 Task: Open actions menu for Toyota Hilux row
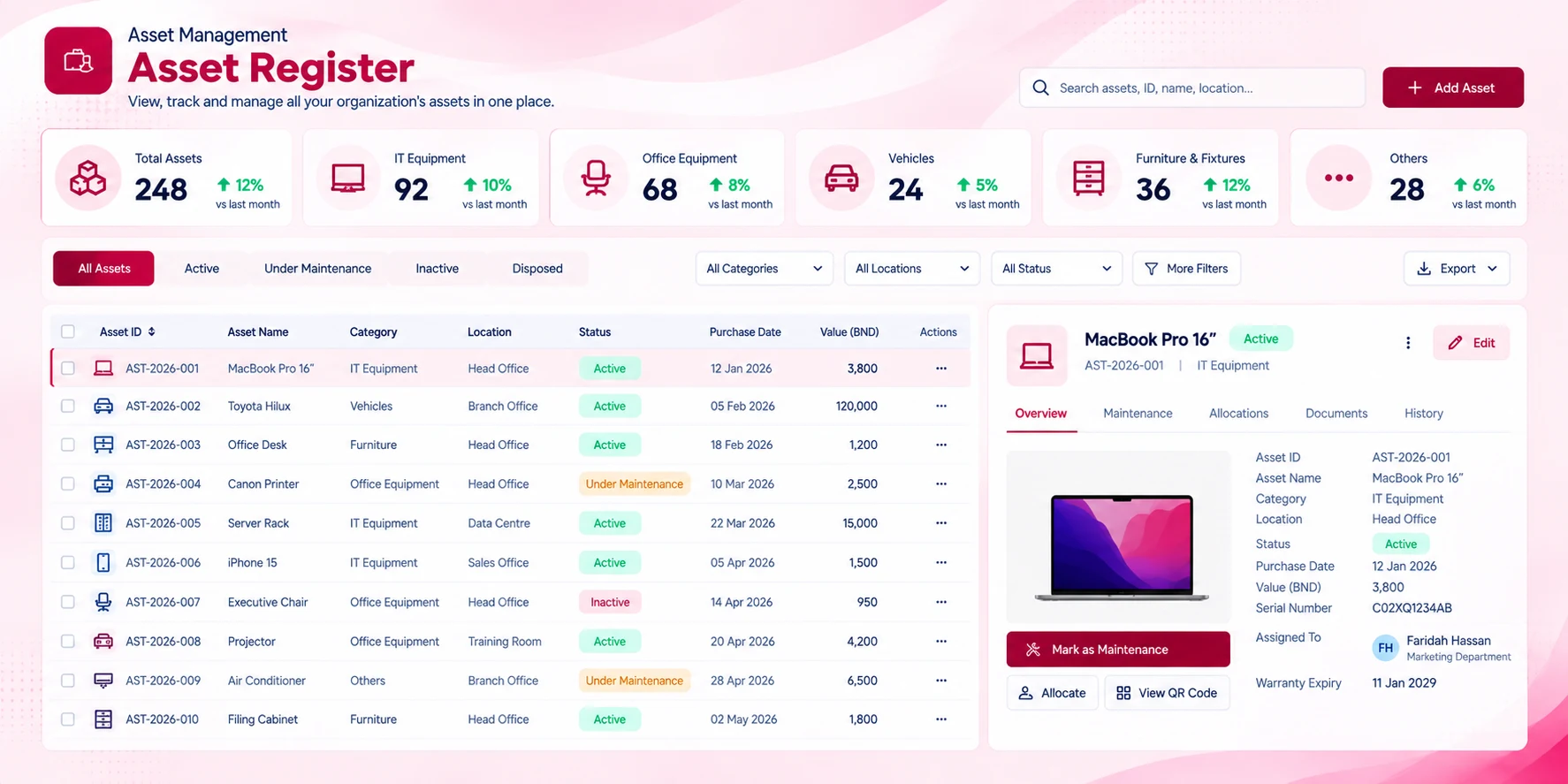click(941, 406)
